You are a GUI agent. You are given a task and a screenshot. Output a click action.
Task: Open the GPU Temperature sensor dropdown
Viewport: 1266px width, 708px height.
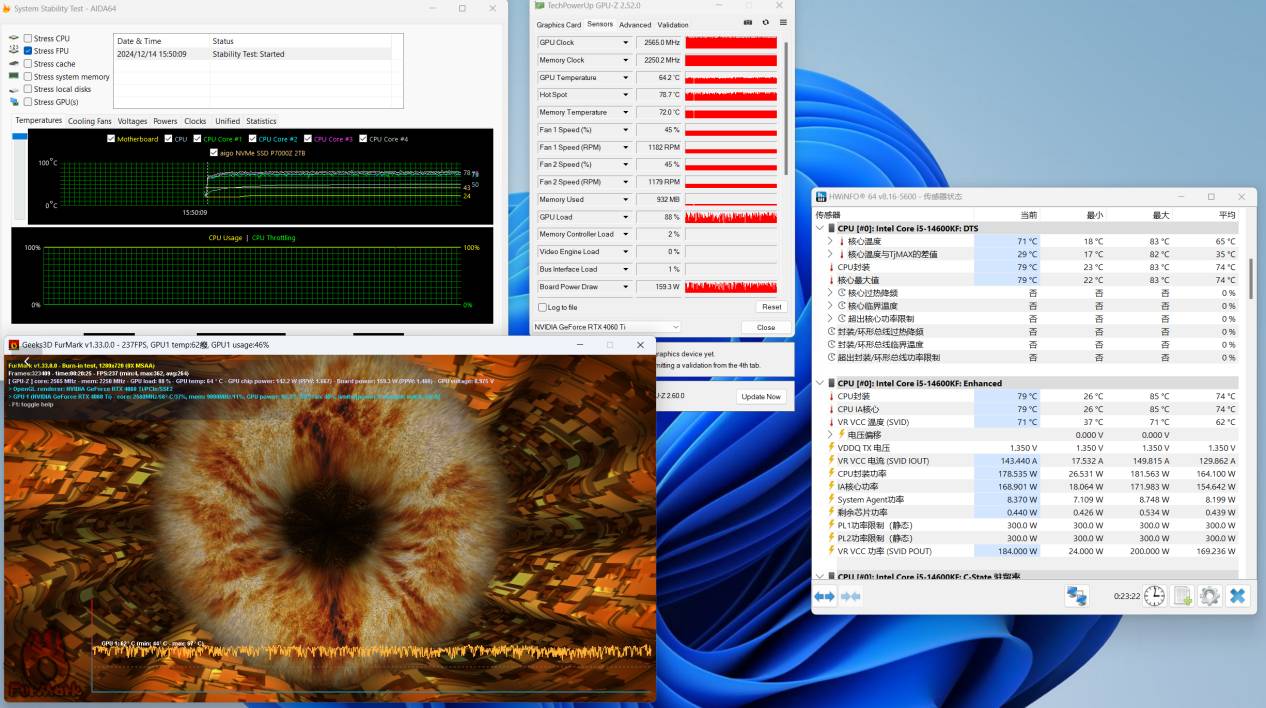point(626,78)
